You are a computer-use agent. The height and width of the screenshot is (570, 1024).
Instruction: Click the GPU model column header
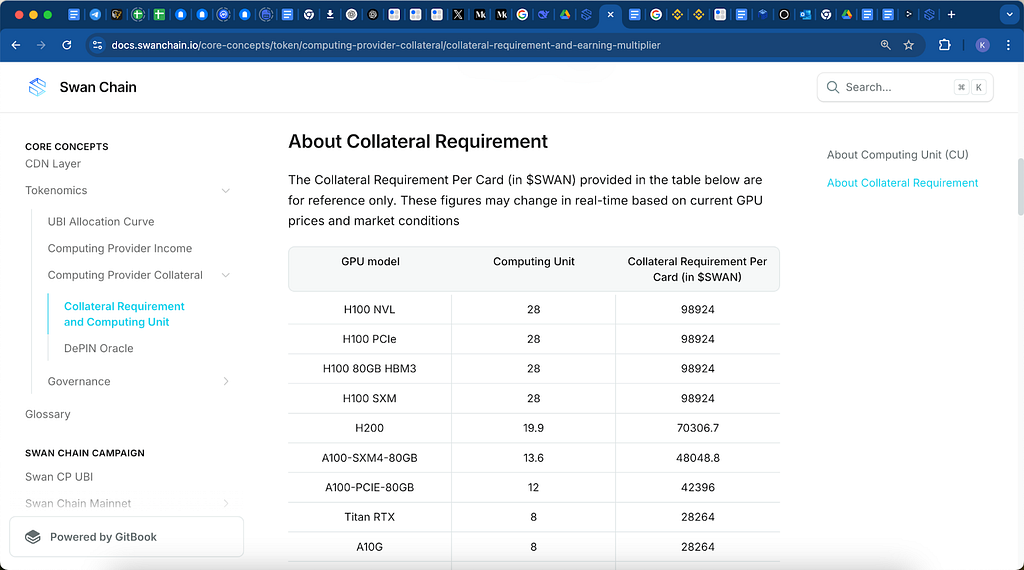point(370,262)
